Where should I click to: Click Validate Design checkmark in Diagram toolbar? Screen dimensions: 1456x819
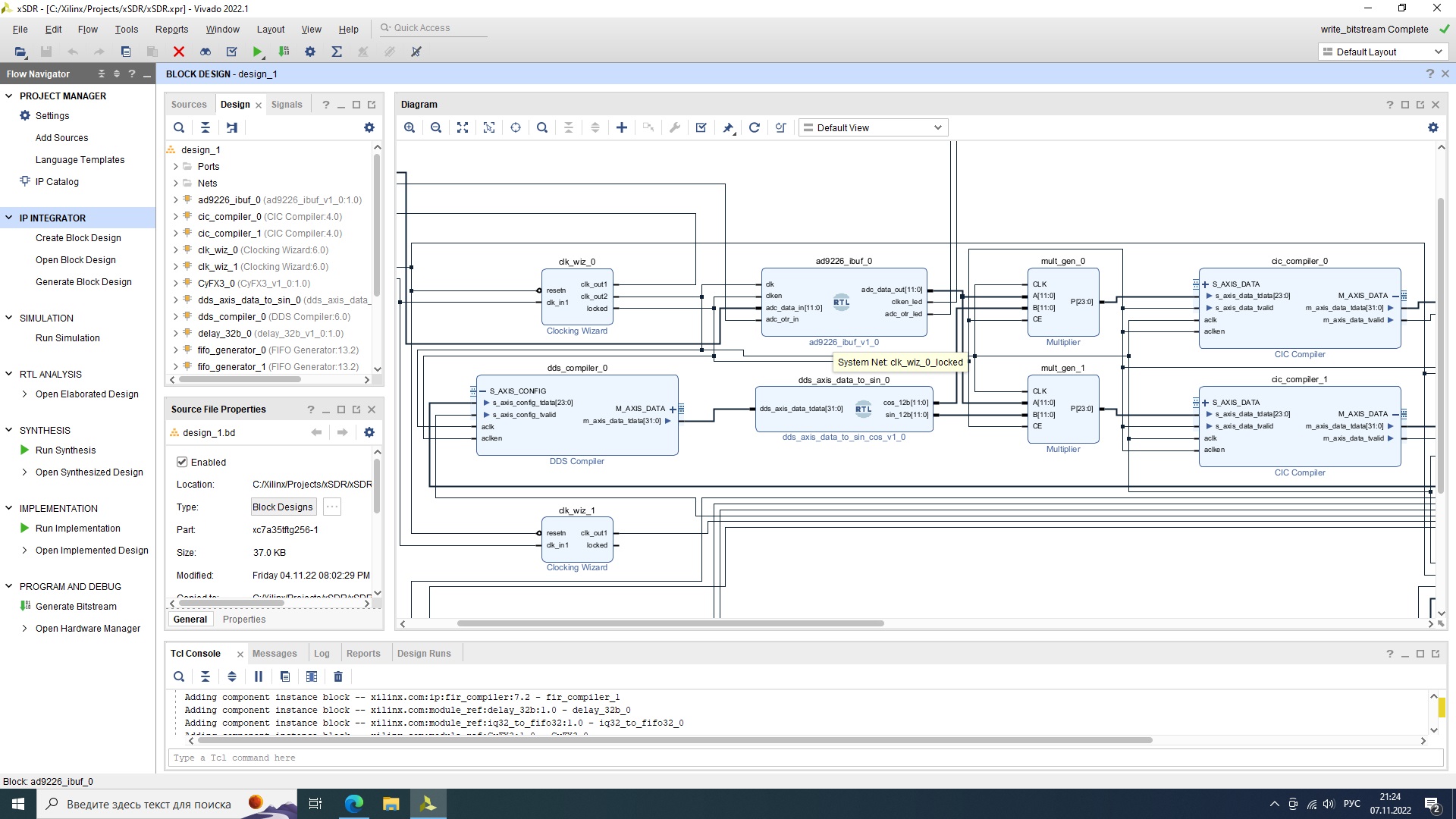(701, 127)
